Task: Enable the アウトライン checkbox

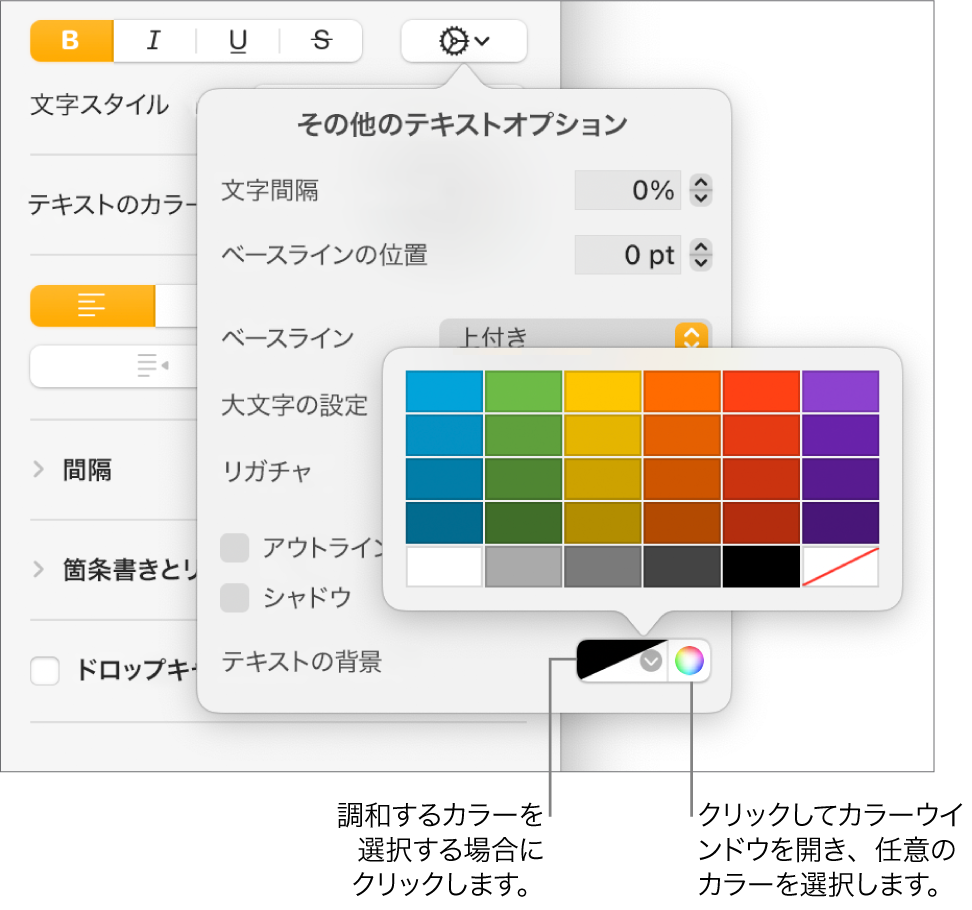Action: tap(237, 548)
